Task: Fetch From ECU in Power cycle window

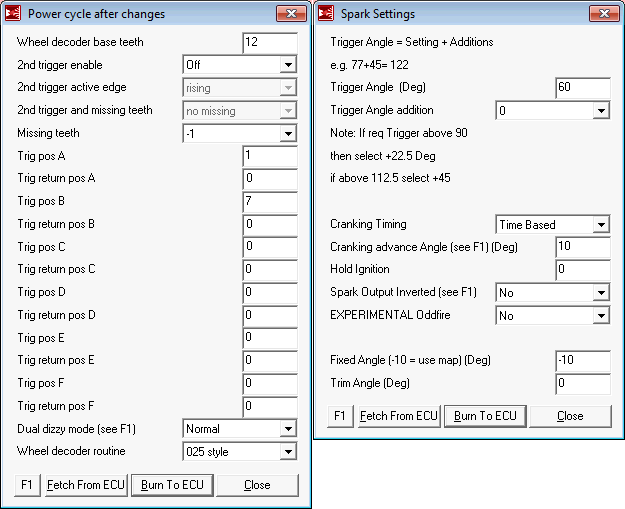Action: pyautogui.click(x=86, y=485)
